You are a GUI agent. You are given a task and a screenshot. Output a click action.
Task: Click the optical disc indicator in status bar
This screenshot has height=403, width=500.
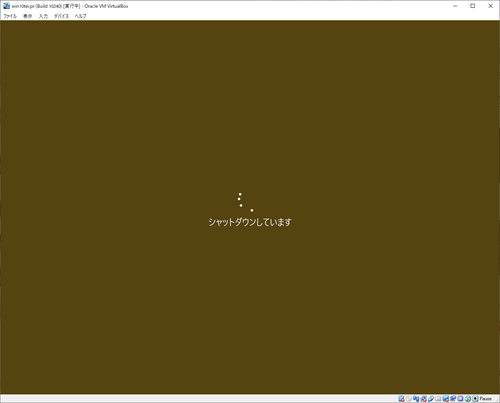(409, 399)
